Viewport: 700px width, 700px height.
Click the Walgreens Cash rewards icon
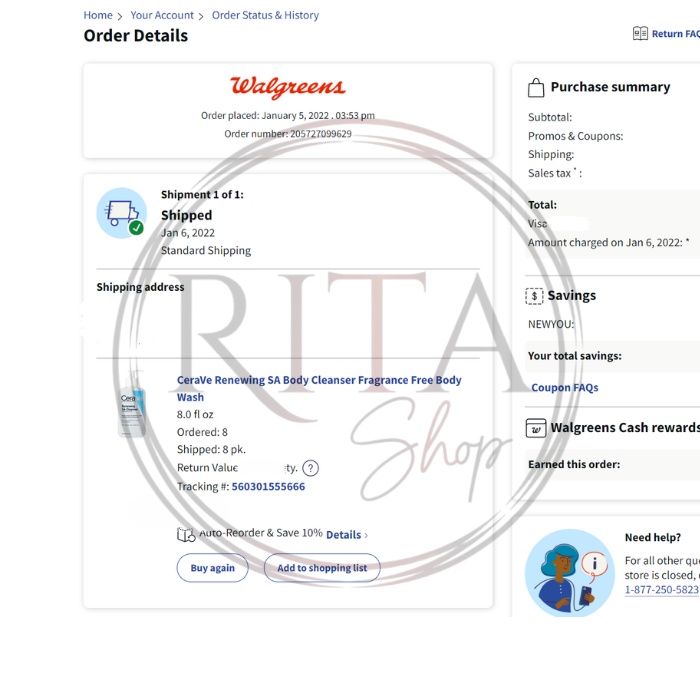click(x=536, y=428)
